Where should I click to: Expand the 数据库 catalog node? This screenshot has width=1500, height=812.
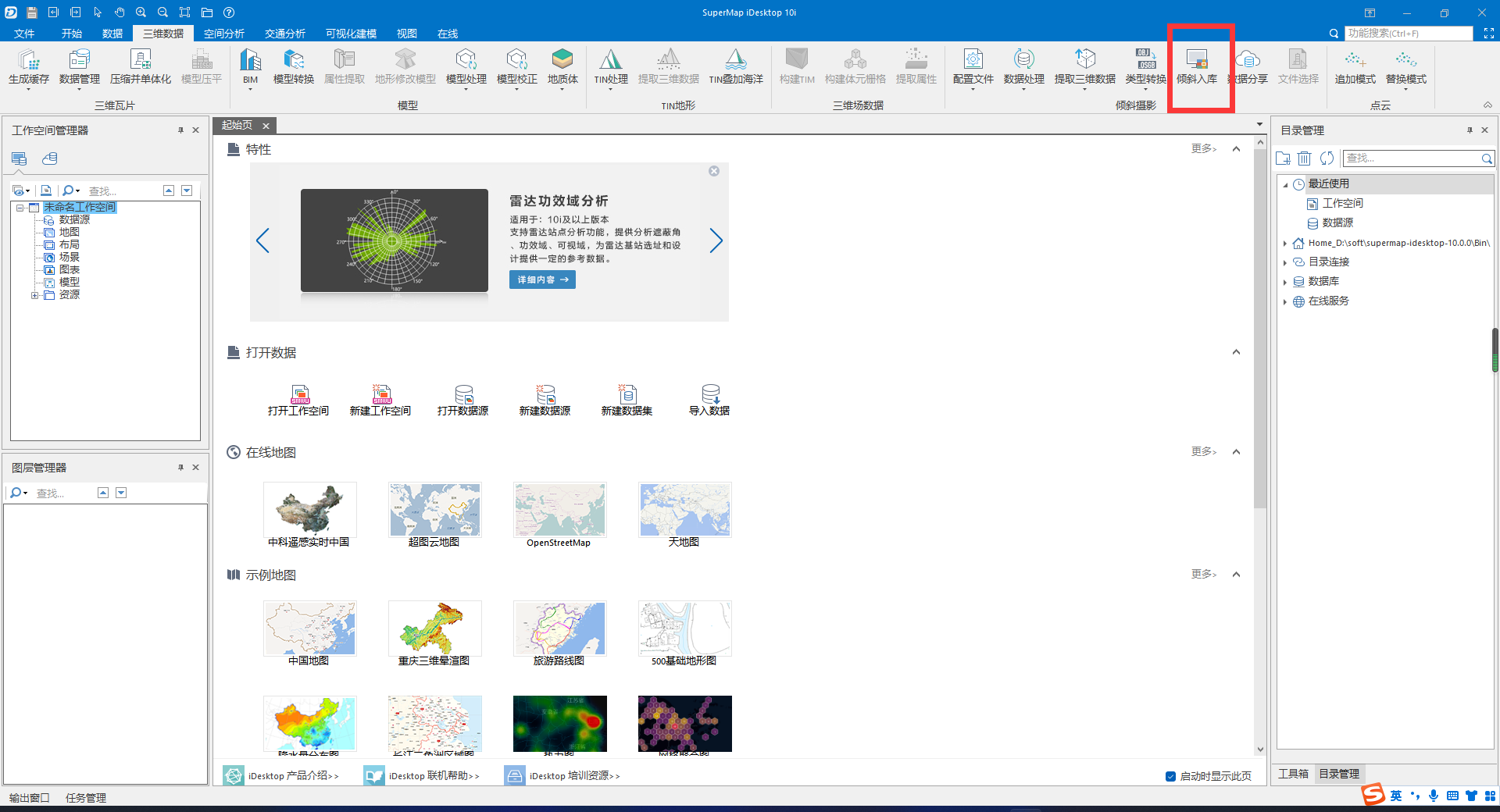pos(1285,282)
